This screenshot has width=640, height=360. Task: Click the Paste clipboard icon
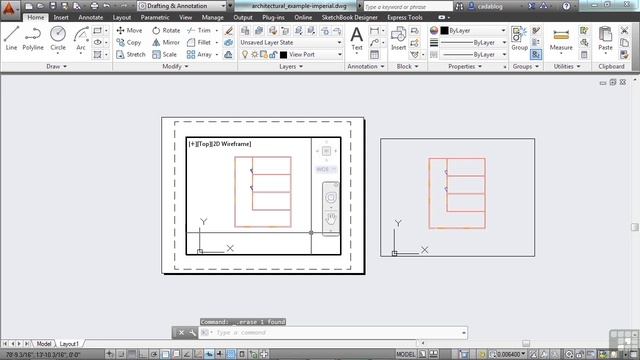[605, 40]
